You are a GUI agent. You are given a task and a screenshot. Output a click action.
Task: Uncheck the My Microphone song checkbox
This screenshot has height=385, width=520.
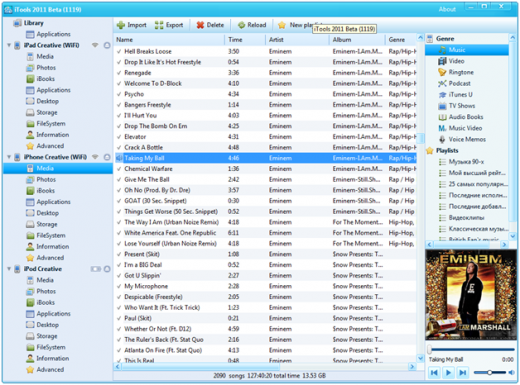point(119,286)
